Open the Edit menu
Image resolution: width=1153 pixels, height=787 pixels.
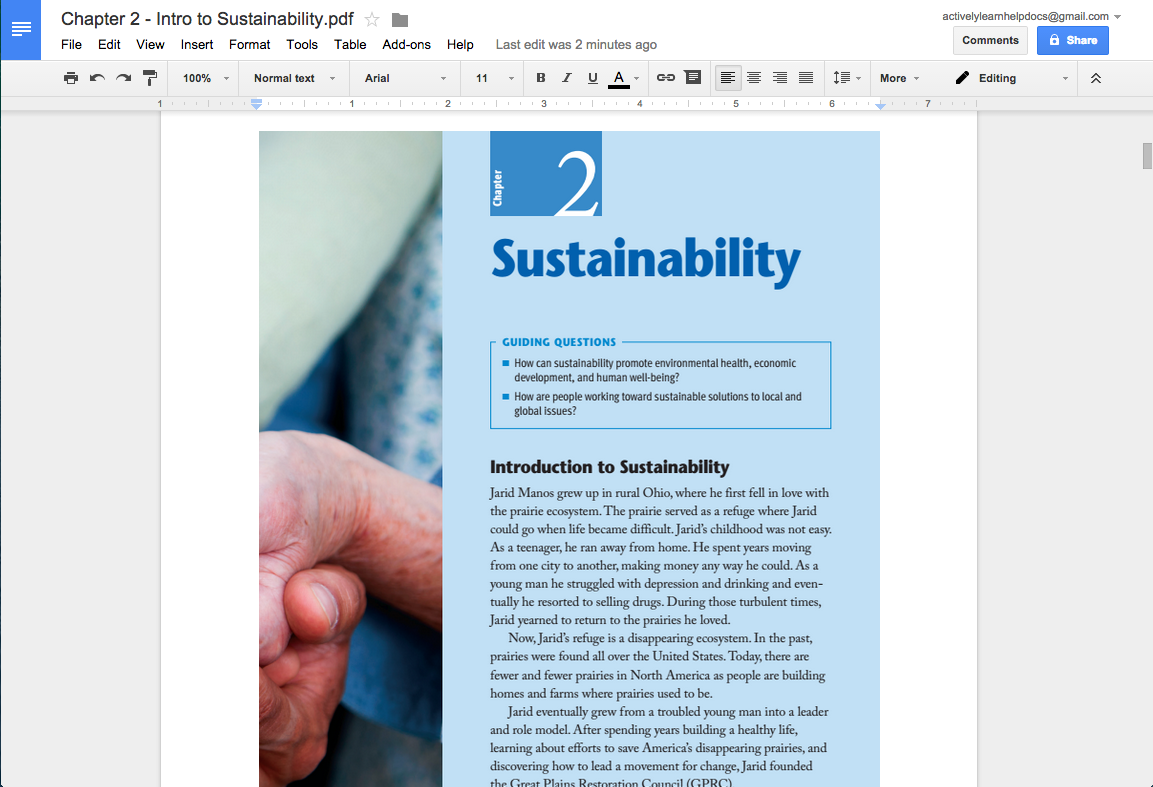click(x=109, y=45)
